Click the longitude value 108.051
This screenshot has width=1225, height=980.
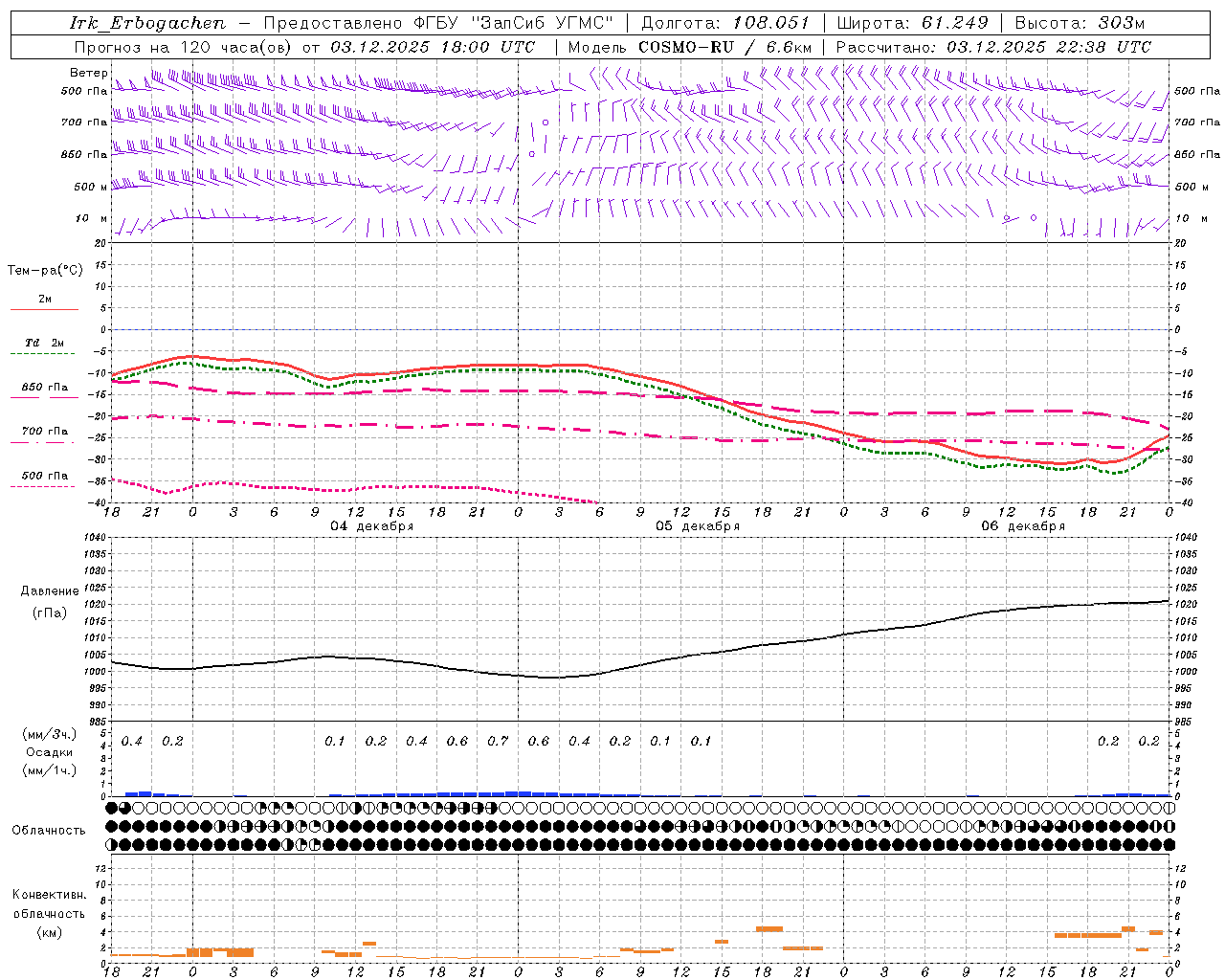point(771,23)
